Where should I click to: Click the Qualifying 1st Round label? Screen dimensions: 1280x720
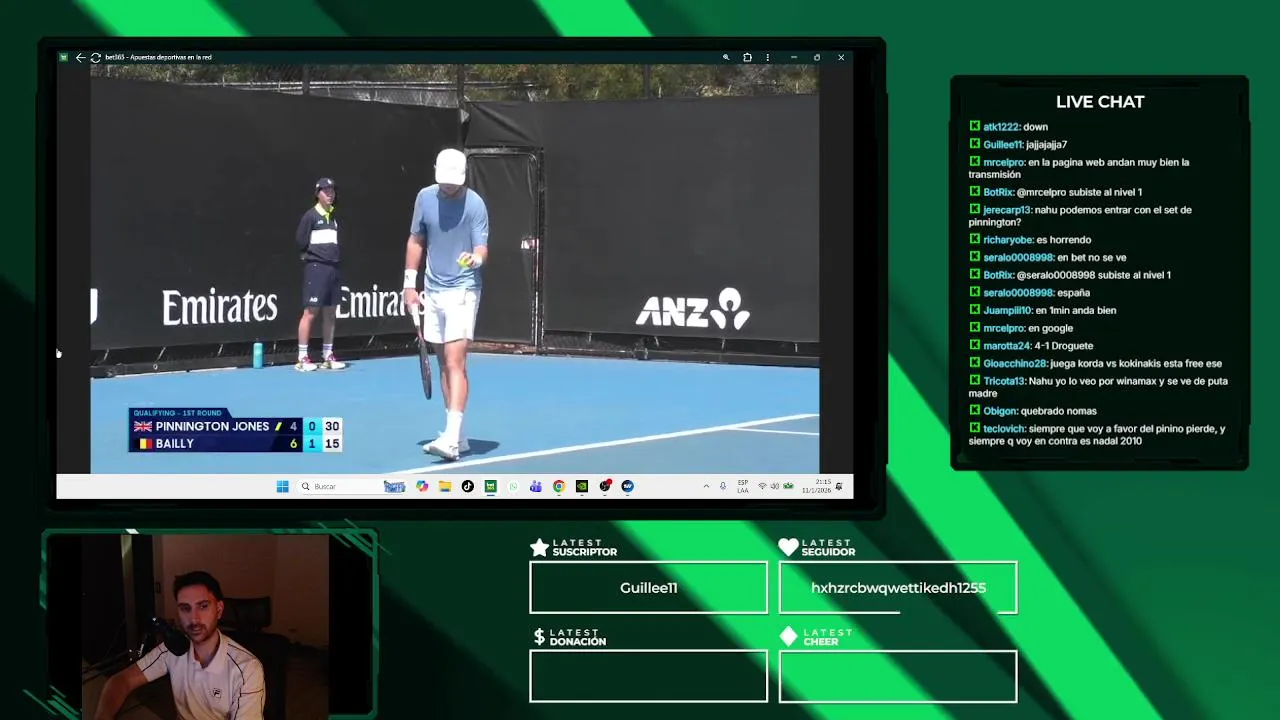point(178,413)
